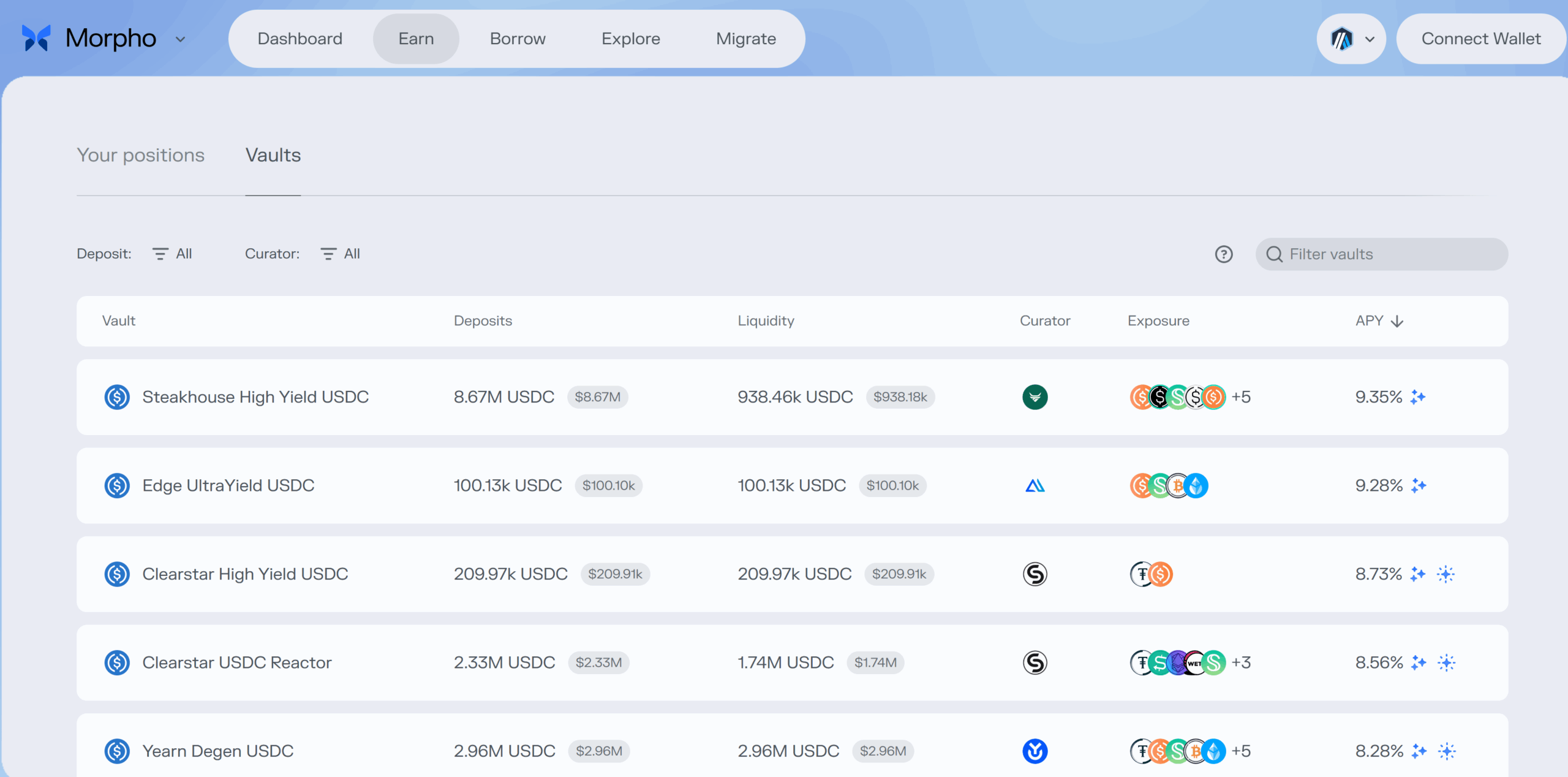Click the Edge UltraYield curator icon

click(x=1035, y=486)
